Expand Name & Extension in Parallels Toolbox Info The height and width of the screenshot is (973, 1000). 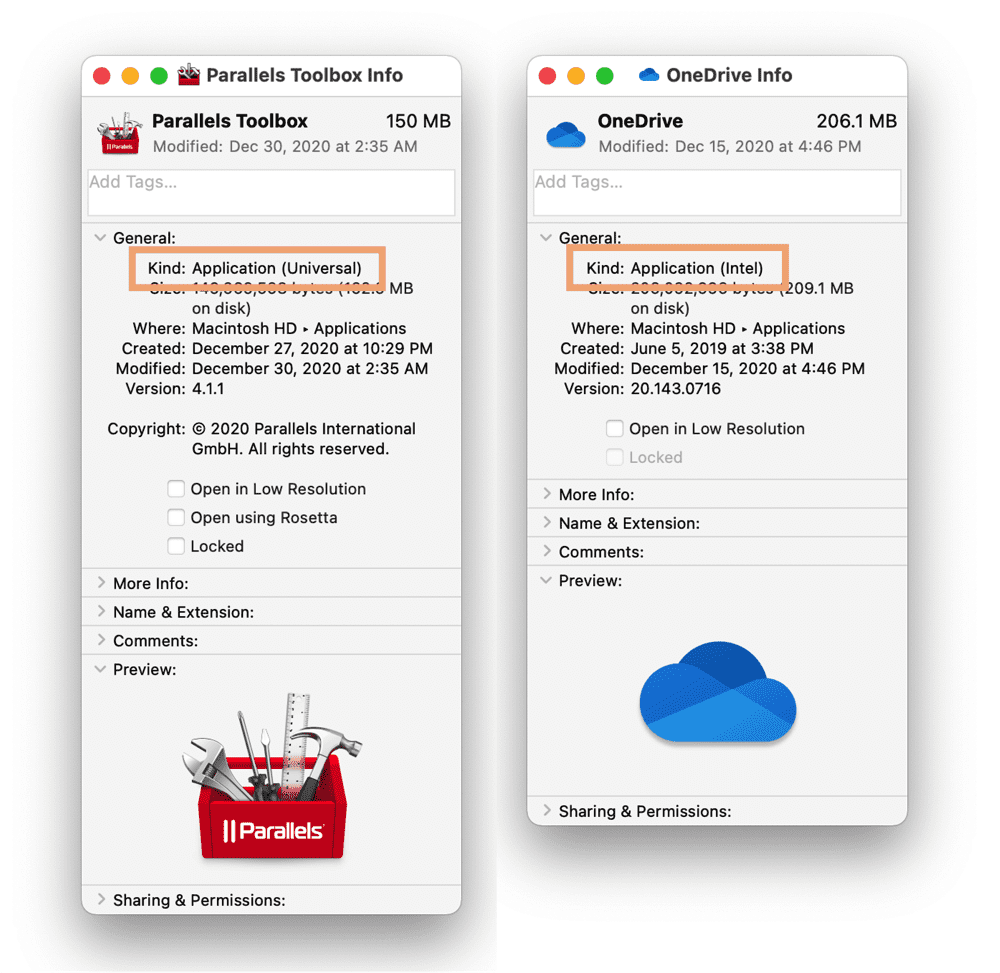click(101, 611)
